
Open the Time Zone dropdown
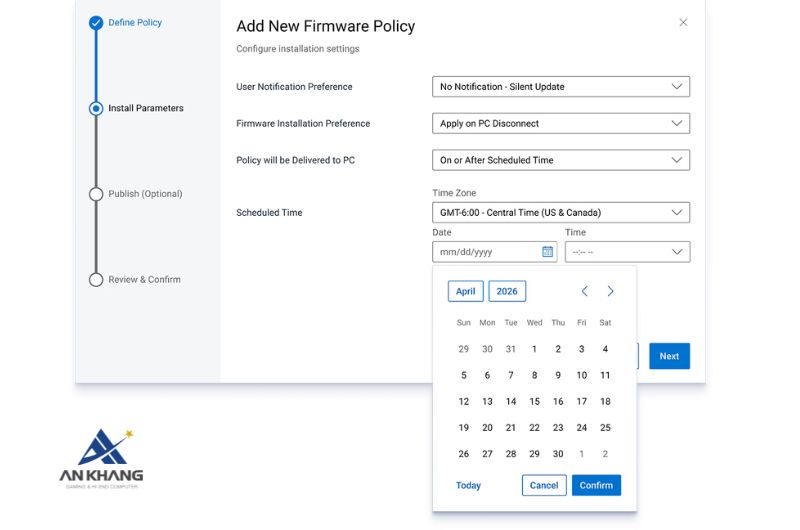[x=561, y=213]
